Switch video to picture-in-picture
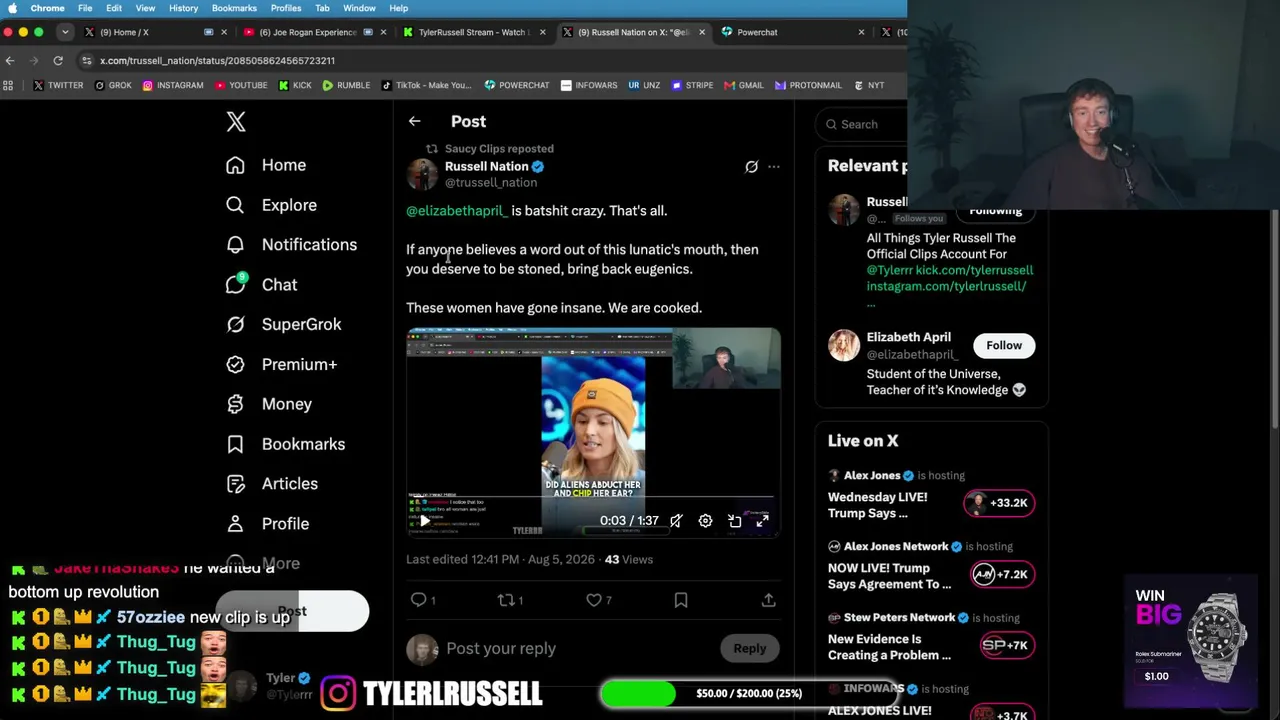Screen dimensions: 1280x720 734,521
